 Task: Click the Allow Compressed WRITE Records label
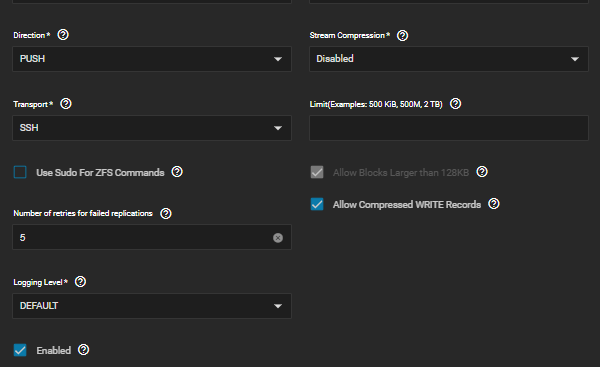(x=407, y=205)
